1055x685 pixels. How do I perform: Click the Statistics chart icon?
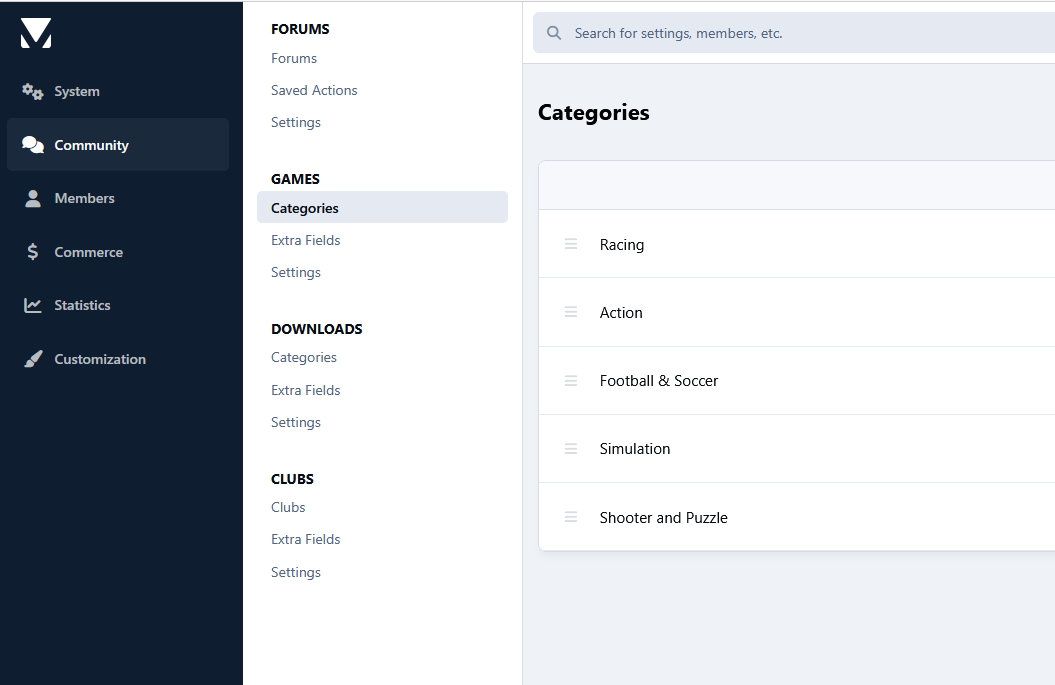[33, 305]
